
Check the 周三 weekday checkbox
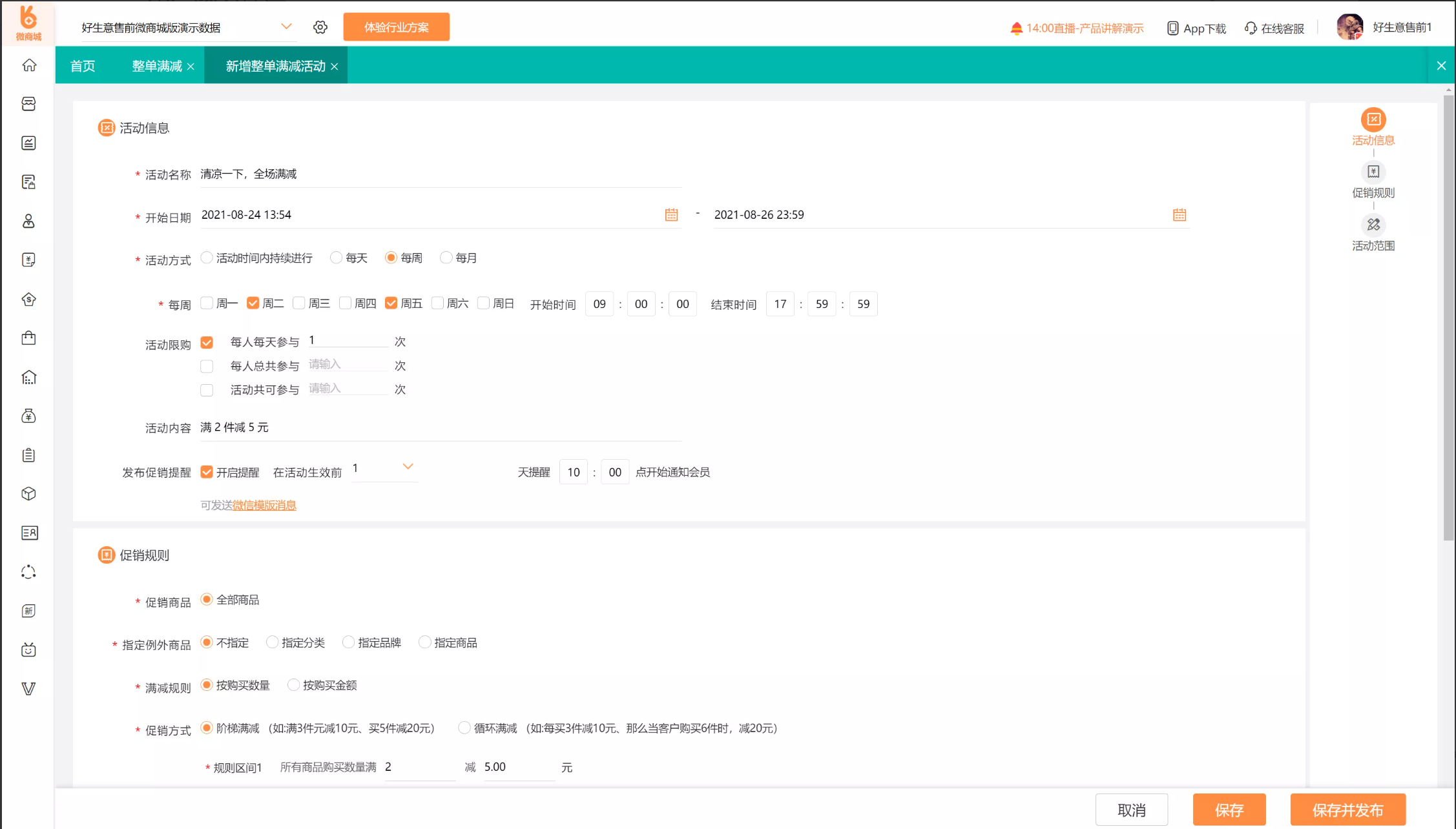[x=299, y=303]
